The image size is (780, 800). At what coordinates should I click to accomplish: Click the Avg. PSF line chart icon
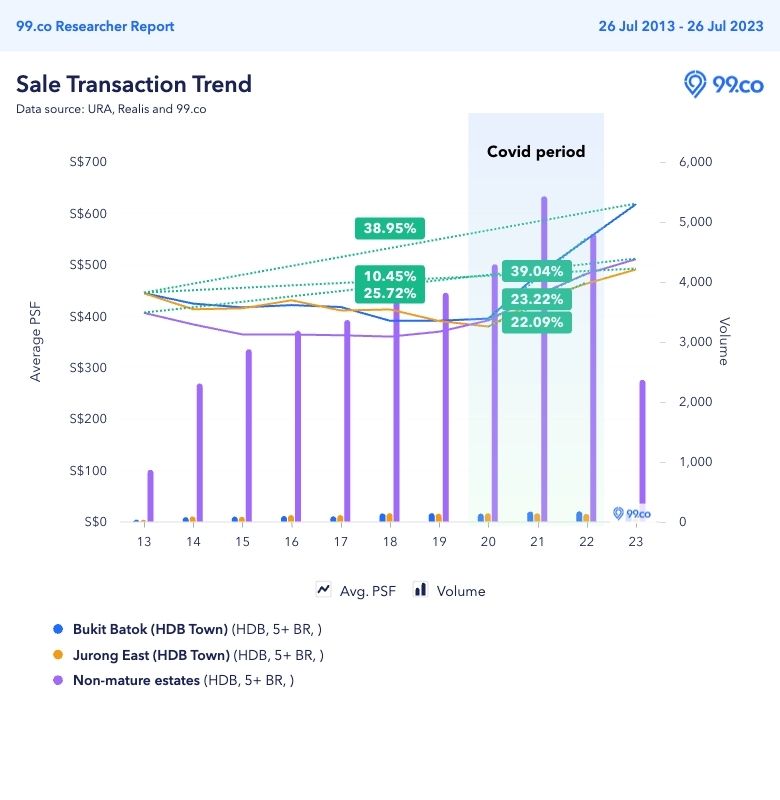coord(323,590)
